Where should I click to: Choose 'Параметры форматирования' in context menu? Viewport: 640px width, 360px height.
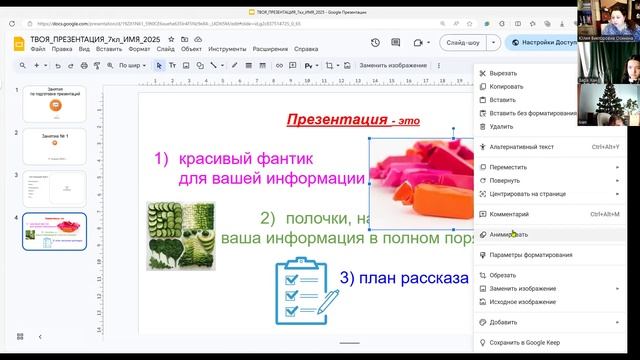[550, 255]
